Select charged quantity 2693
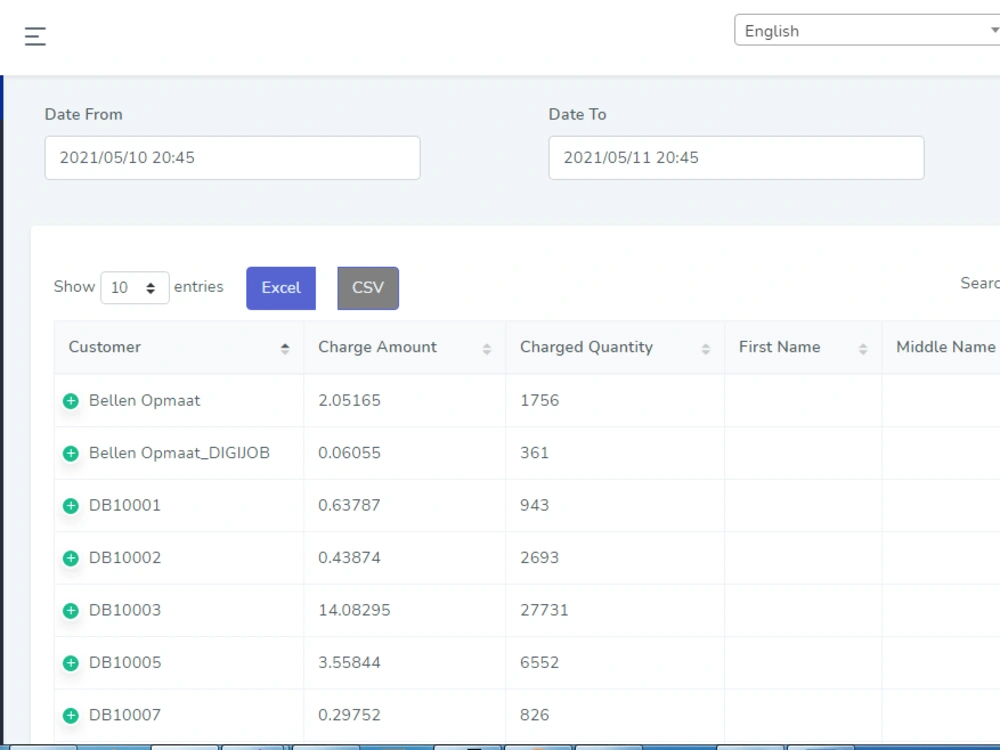 click(x=540, y=557)
